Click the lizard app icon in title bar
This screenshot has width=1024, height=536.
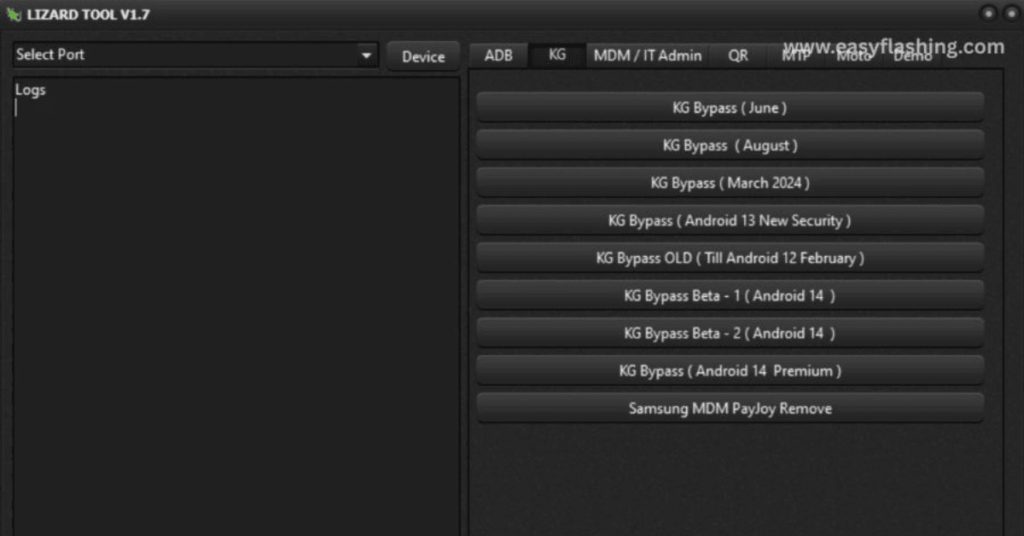click(x=14, y=14)
